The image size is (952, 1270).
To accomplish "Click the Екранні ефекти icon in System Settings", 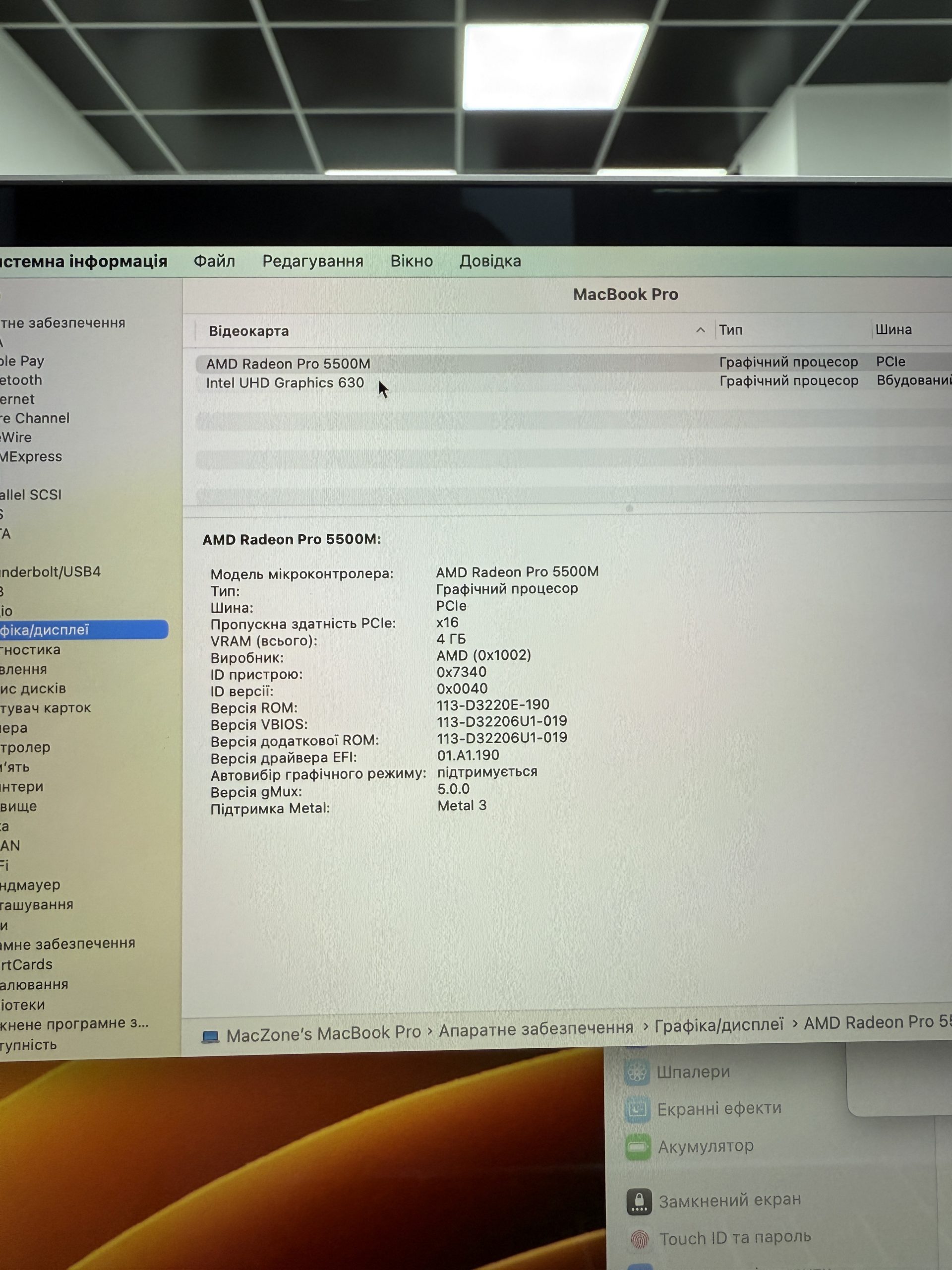I will pyautogui.click(x=638, y=1110).
